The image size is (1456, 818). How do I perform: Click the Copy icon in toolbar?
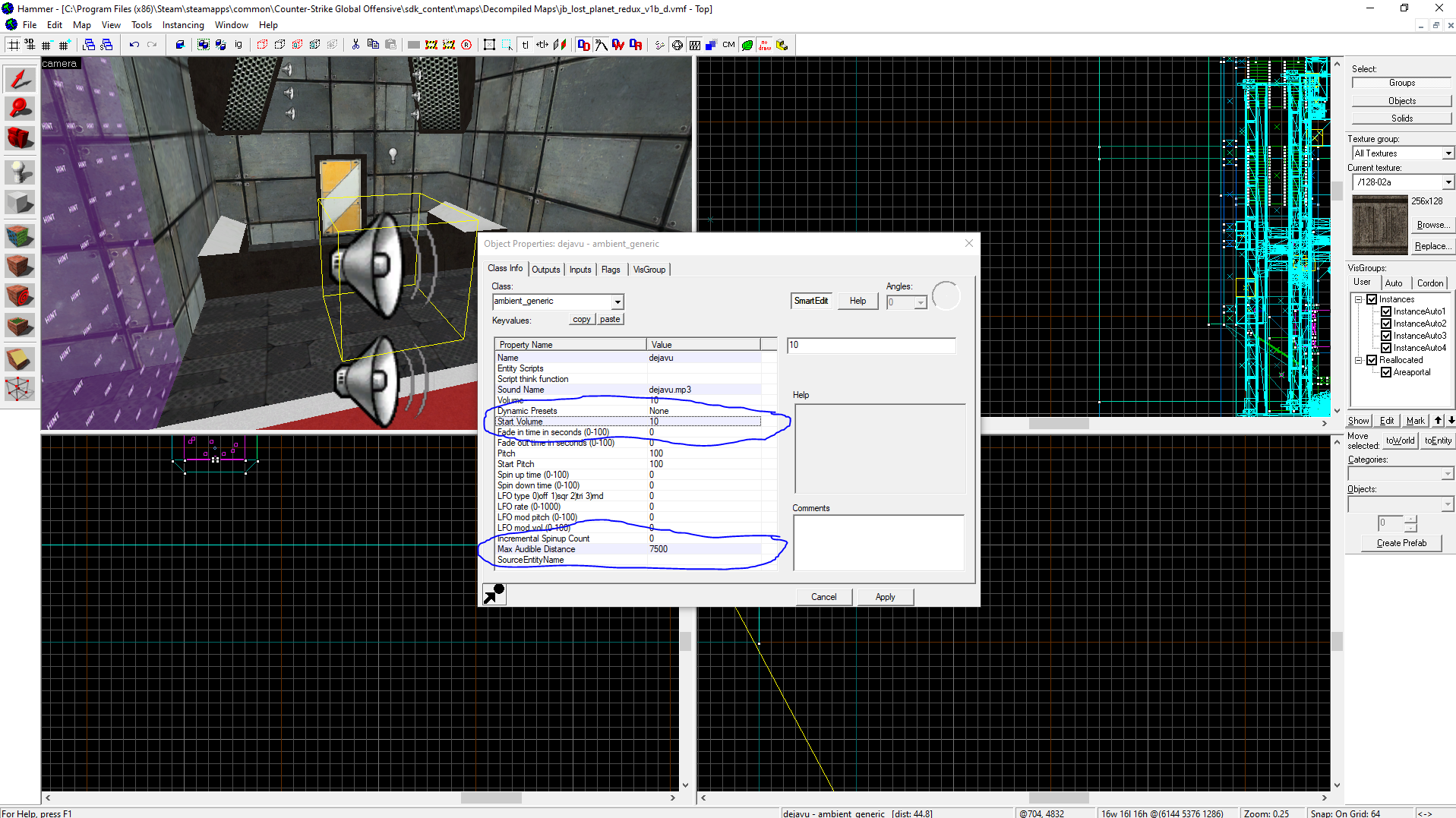click(373, 45)
